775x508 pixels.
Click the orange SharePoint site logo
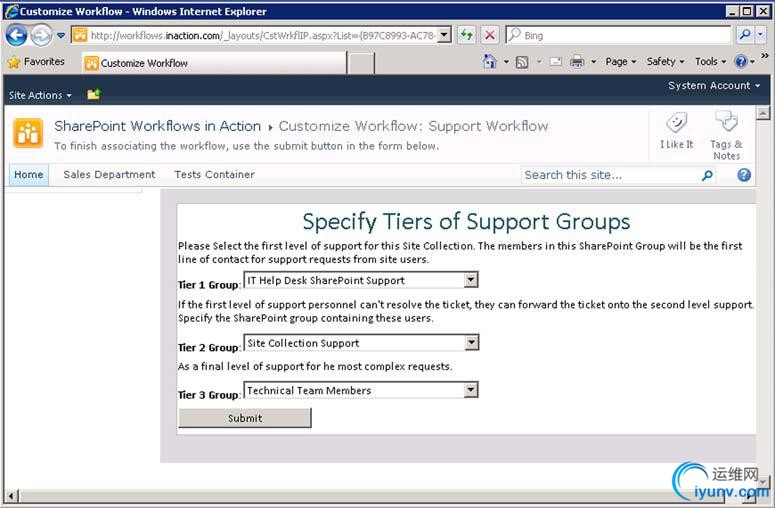28,133
